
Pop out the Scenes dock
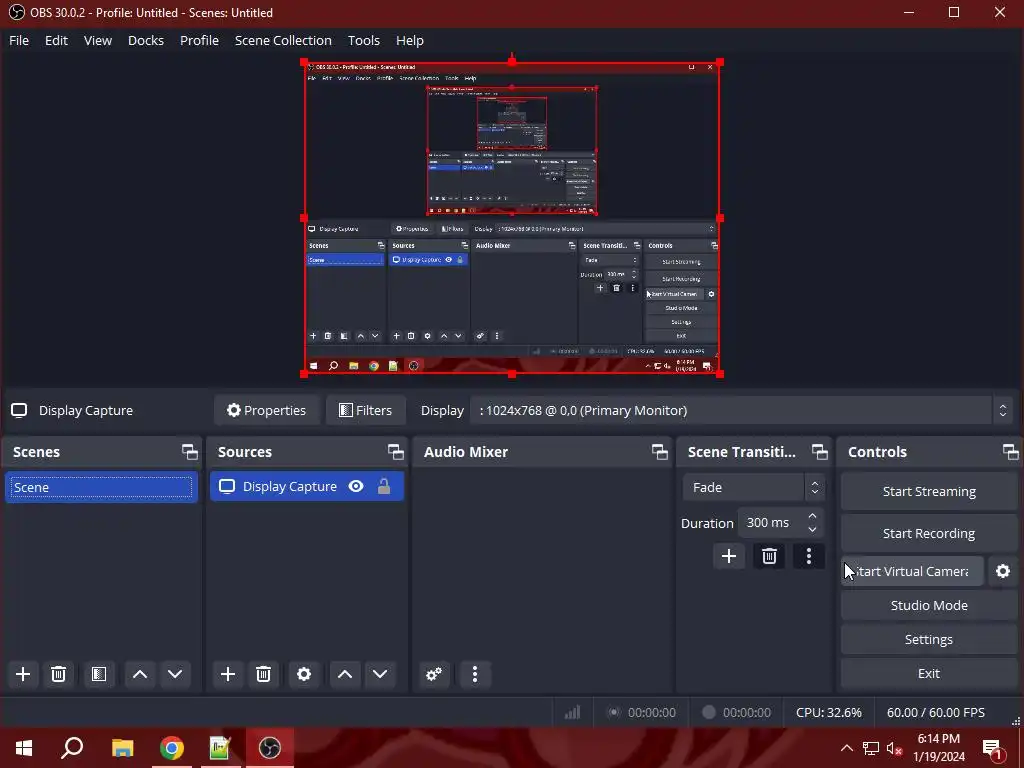click(x=189, y=452)
